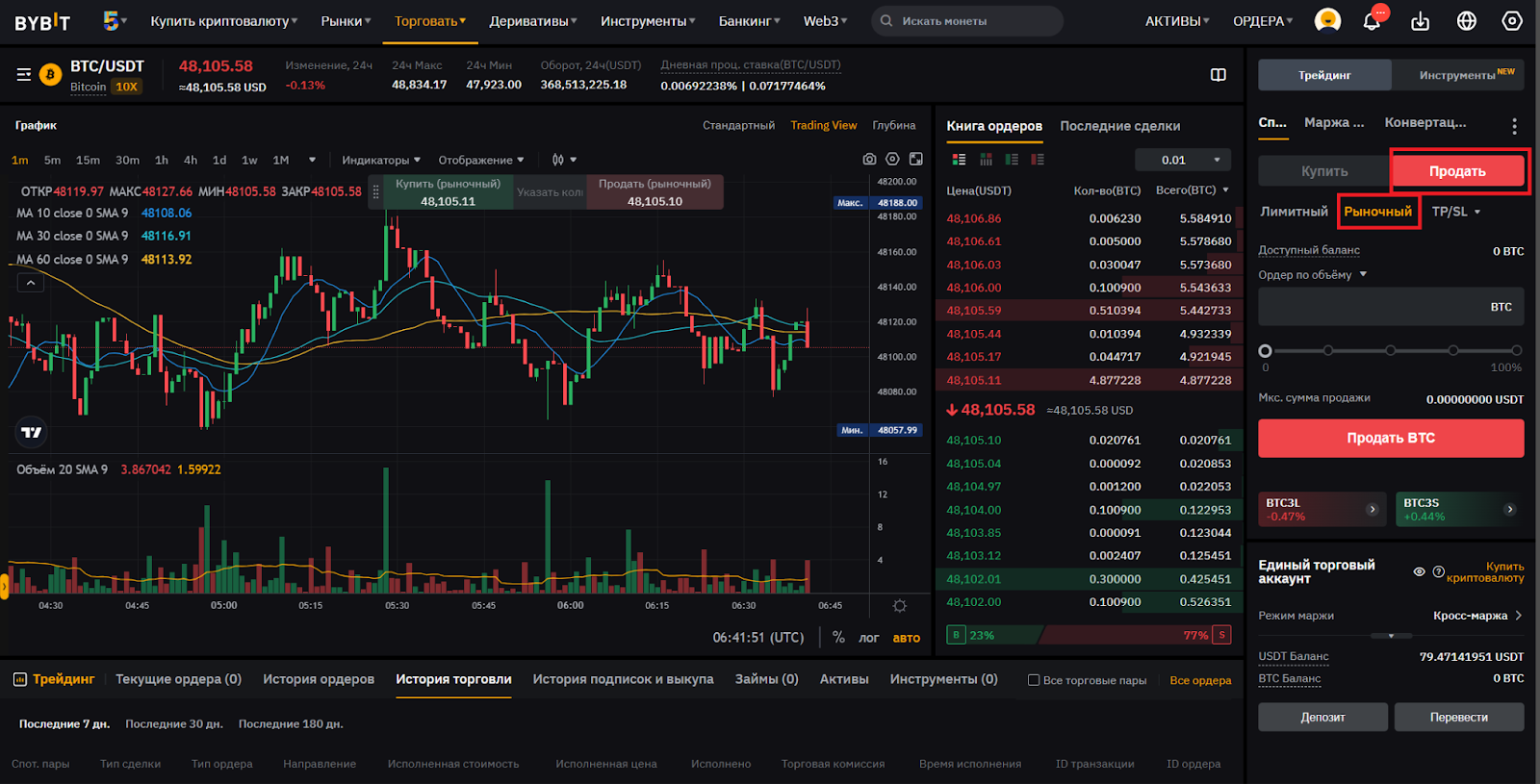
Task: Open TP/SL order type dropdown
Action: (x=1455, y=212)
